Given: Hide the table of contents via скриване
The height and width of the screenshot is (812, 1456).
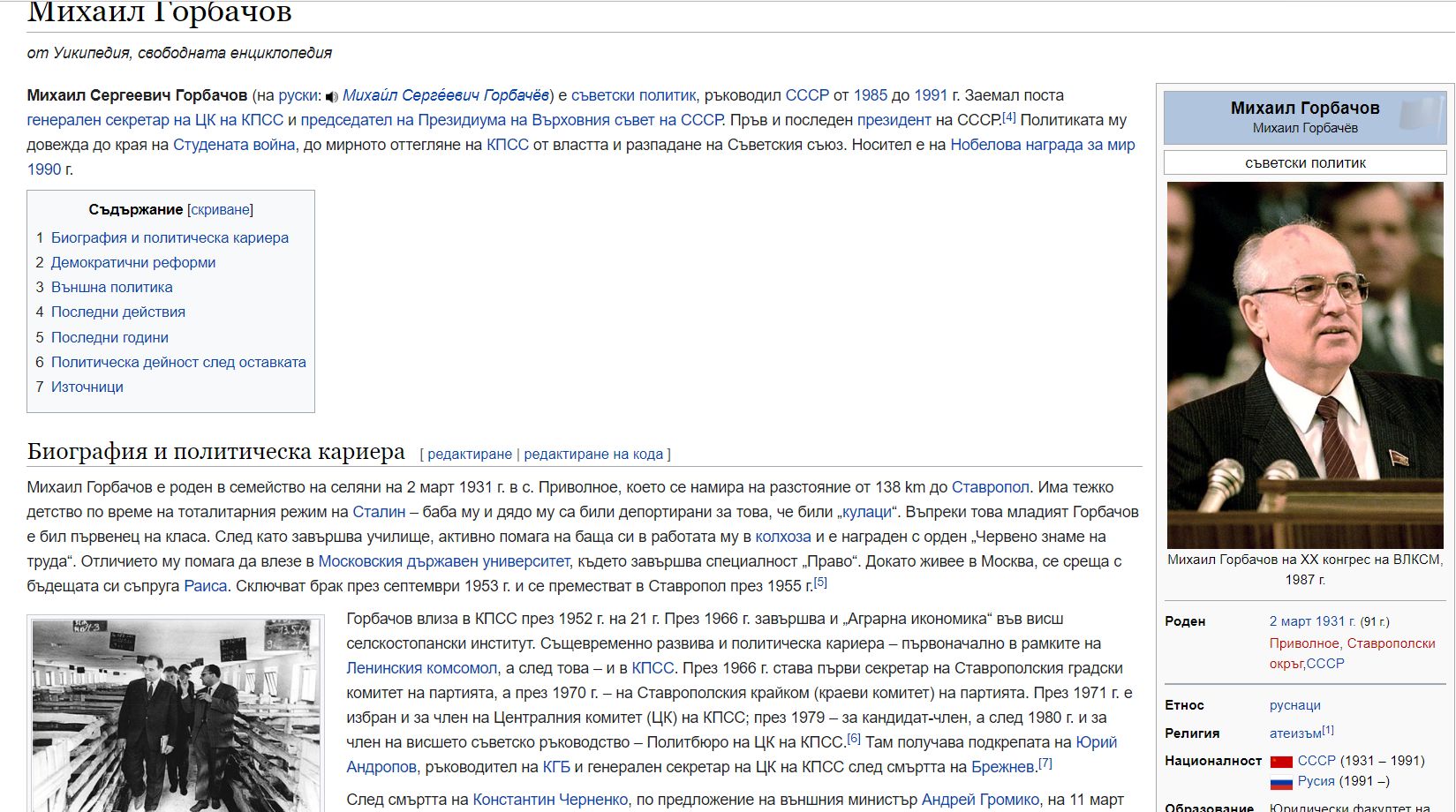Looking at the screenshot, I should click(x=220, y=209).
